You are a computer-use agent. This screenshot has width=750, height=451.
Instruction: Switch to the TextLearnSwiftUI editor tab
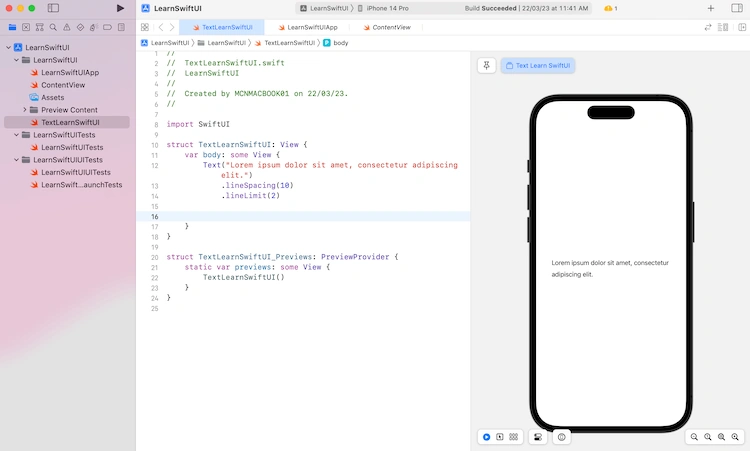click(x=222, y=27)
